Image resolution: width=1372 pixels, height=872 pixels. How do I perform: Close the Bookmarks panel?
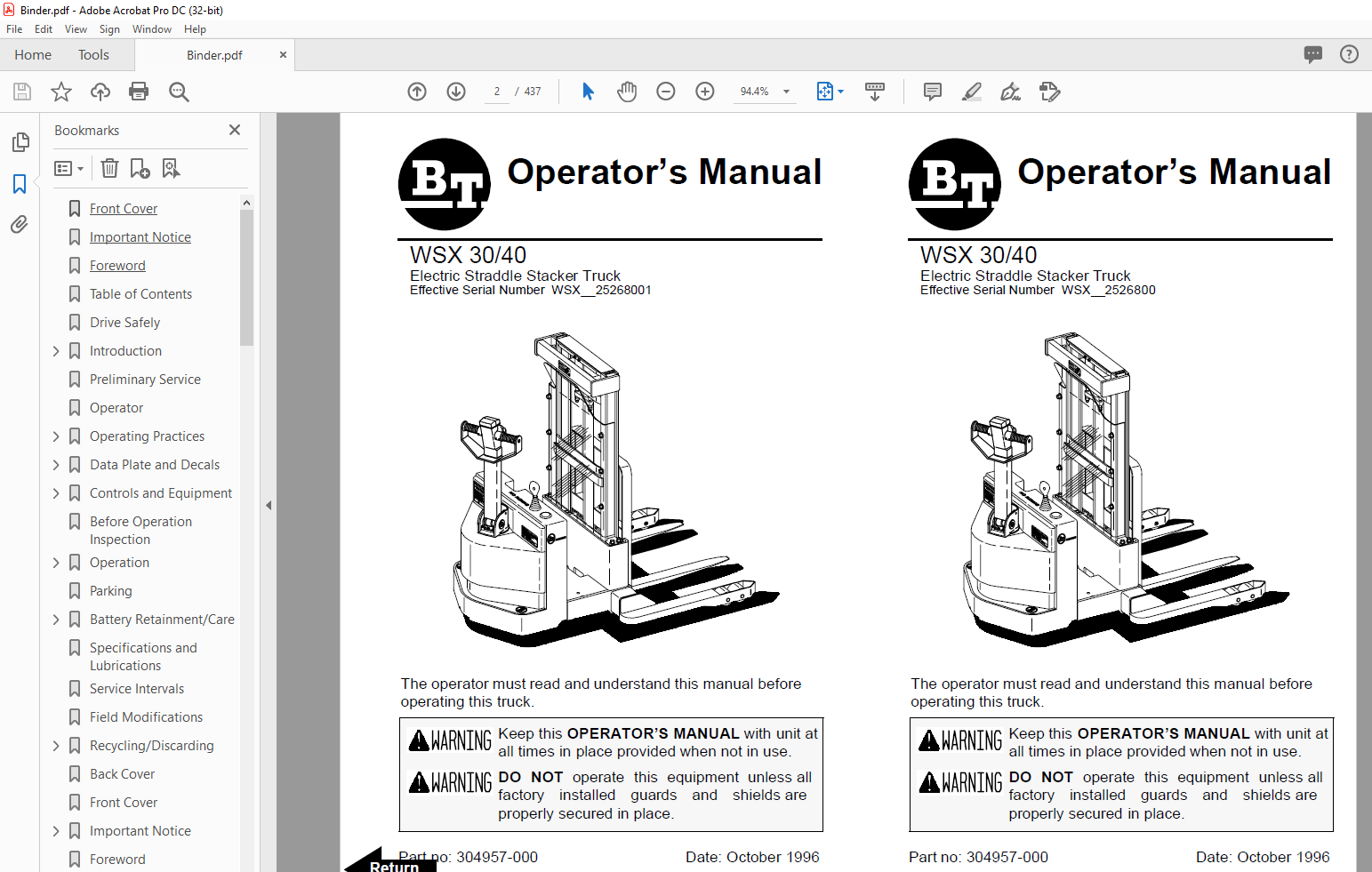pos(235,130)
